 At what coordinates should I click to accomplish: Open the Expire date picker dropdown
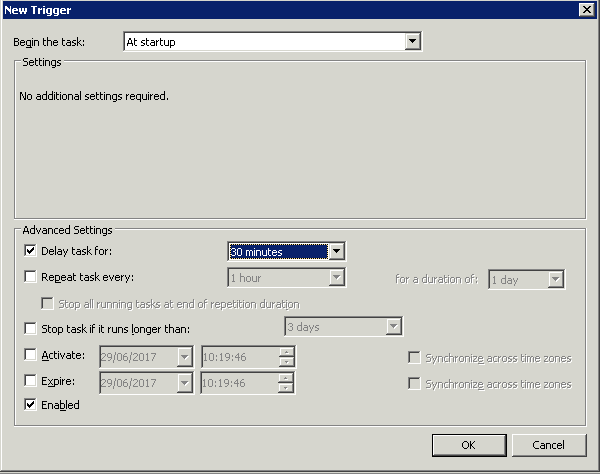(x=184, y=383)
